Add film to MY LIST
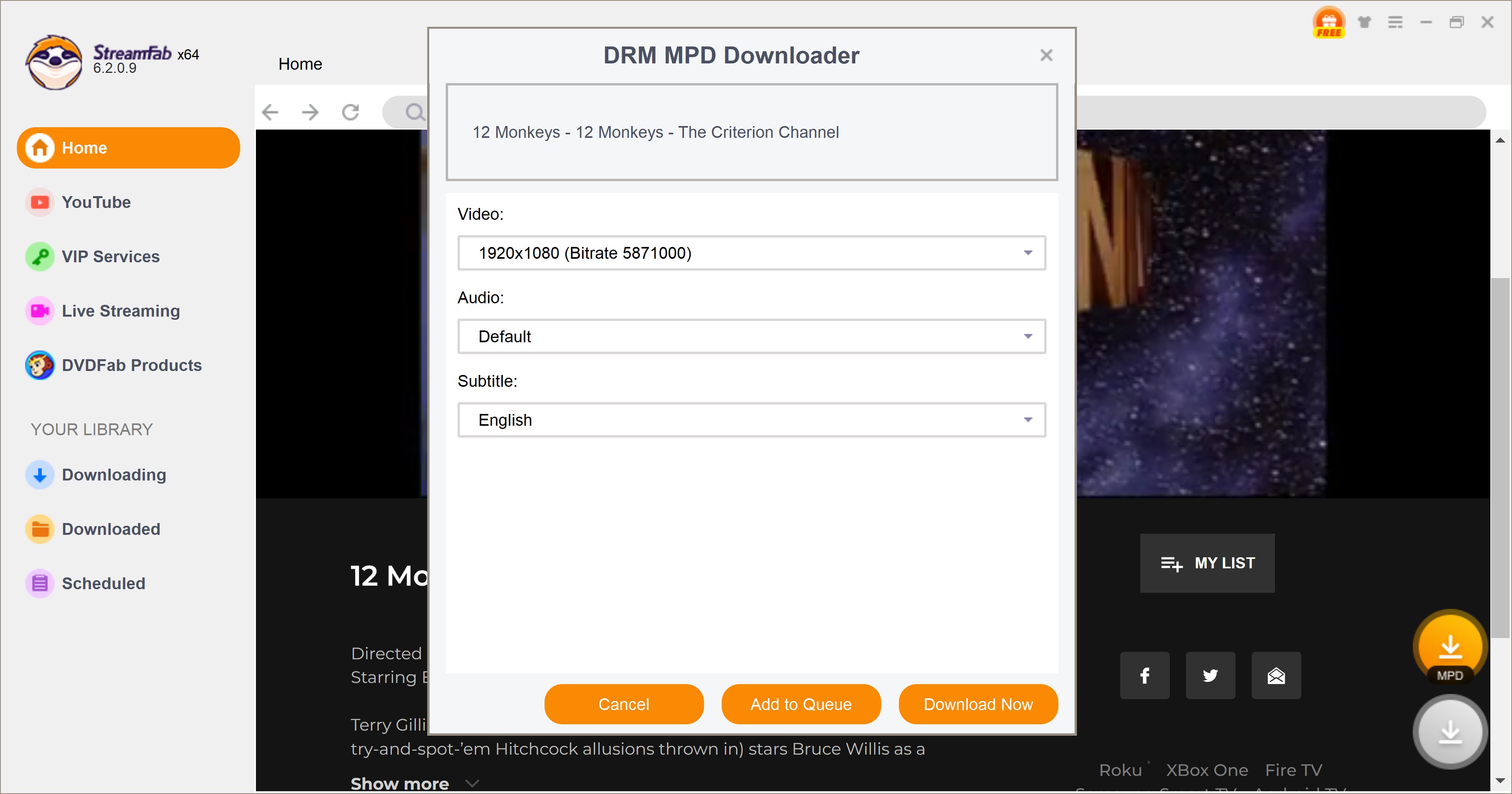 click(1207, 563)
